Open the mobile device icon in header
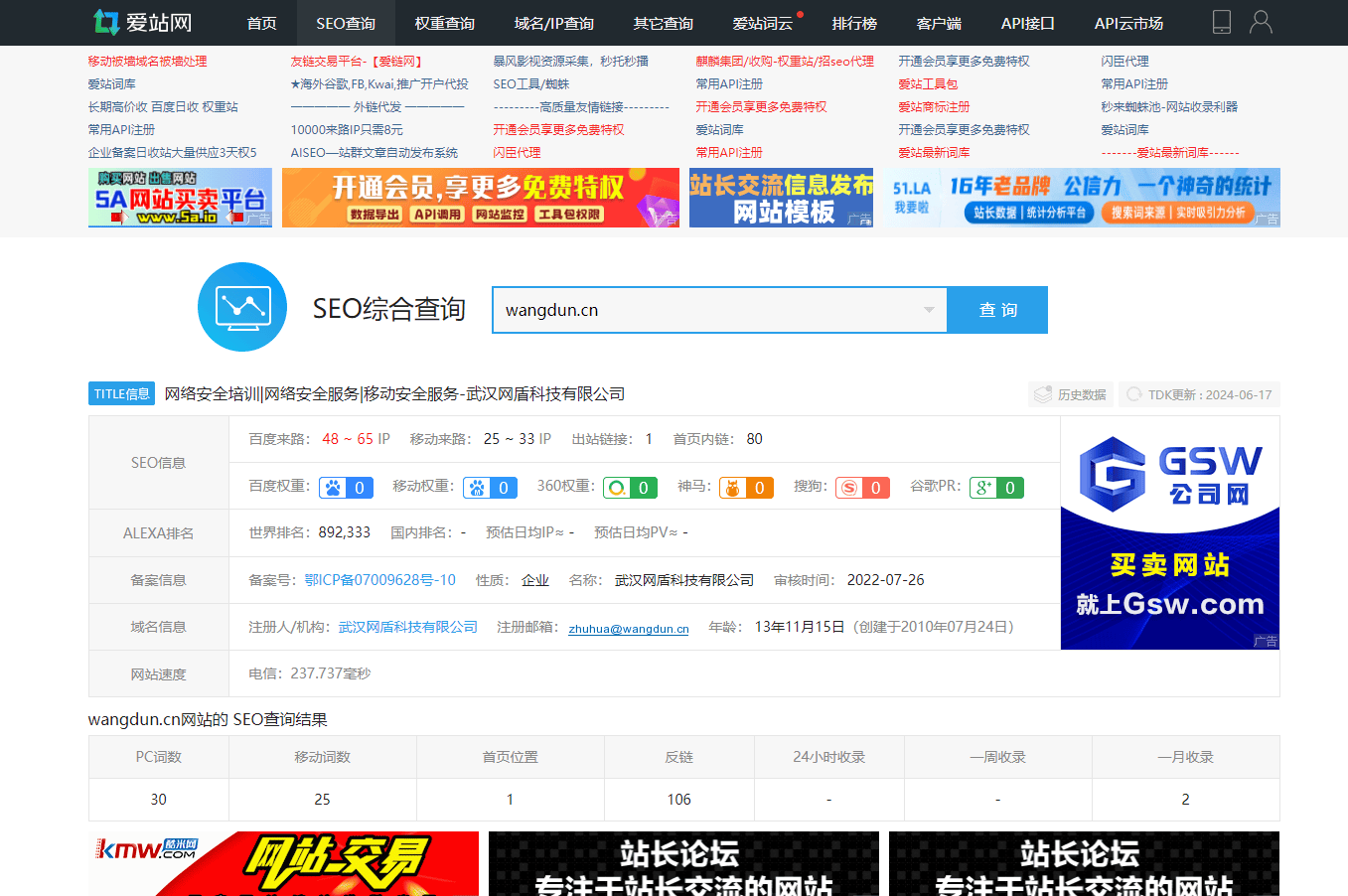The image size is (1348, 896). pyautogui.click(x=1222, y=22)
